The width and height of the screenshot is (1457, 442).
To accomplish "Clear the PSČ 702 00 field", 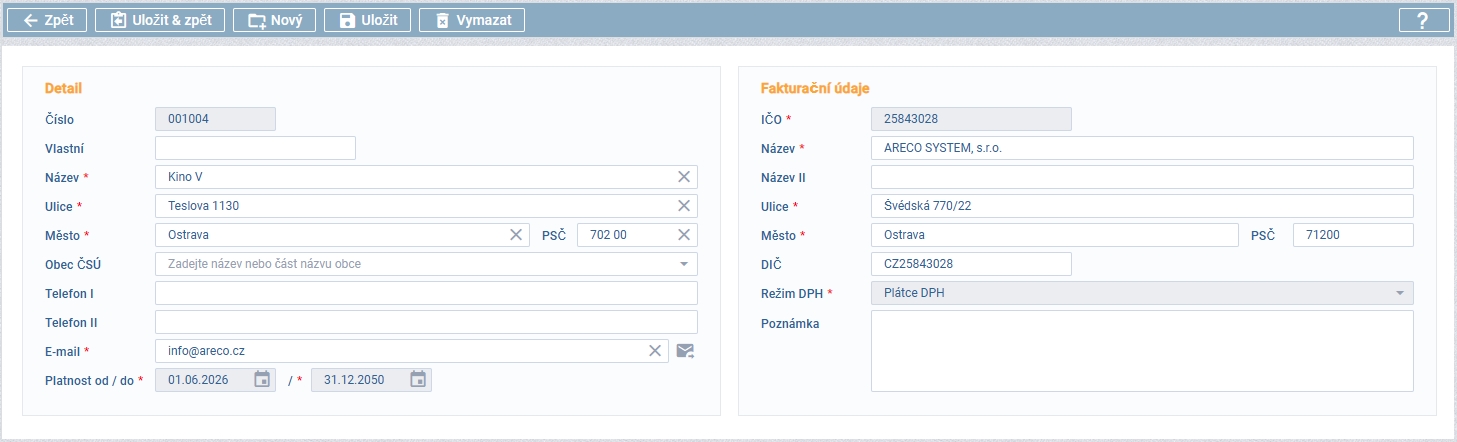I will pyautogui.click(x=684, y=235).
